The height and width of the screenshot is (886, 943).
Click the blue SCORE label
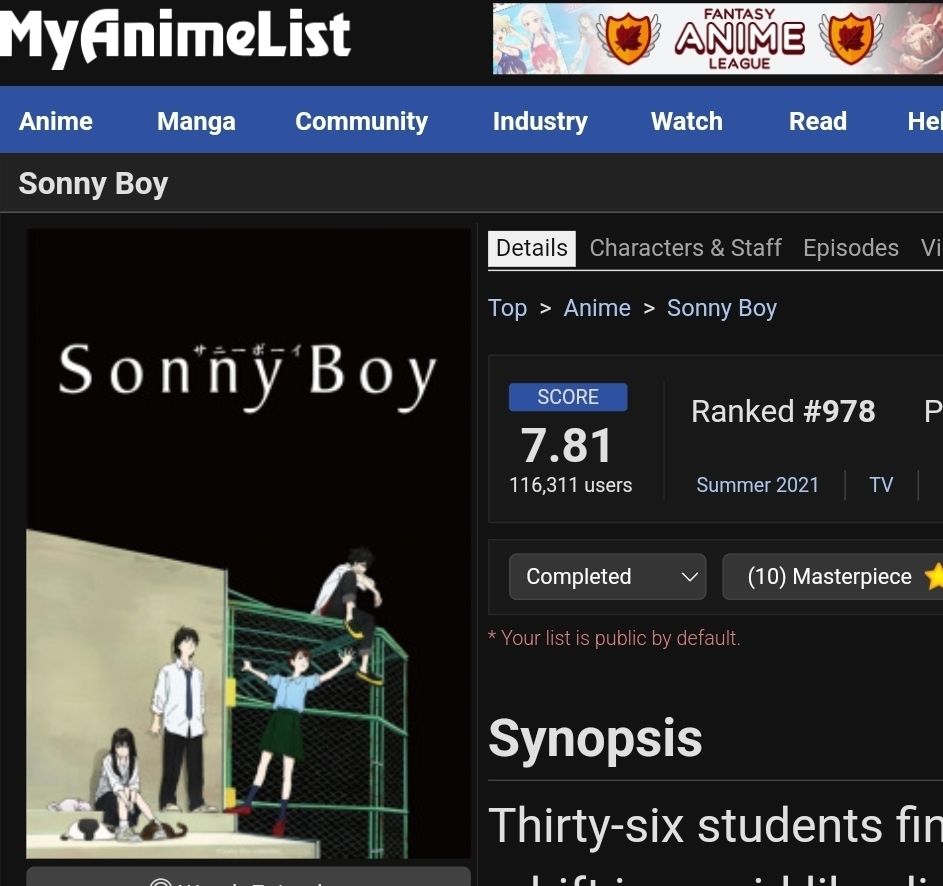pos(568,397)
